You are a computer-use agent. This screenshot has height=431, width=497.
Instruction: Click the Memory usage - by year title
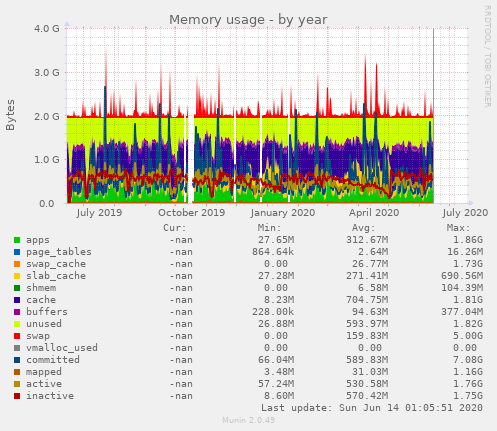248,20
